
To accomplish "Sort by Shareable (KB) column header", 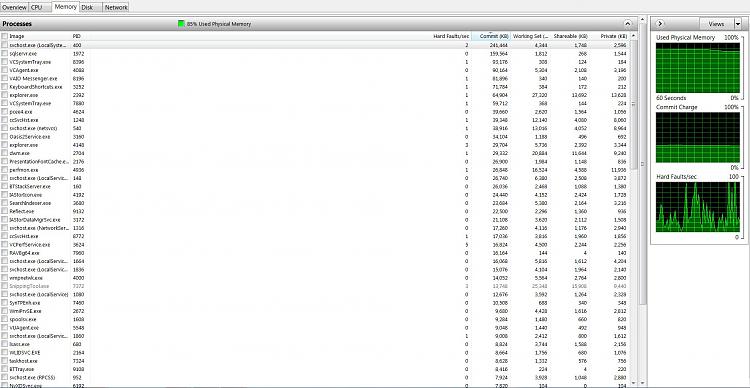I will (570, 36).
